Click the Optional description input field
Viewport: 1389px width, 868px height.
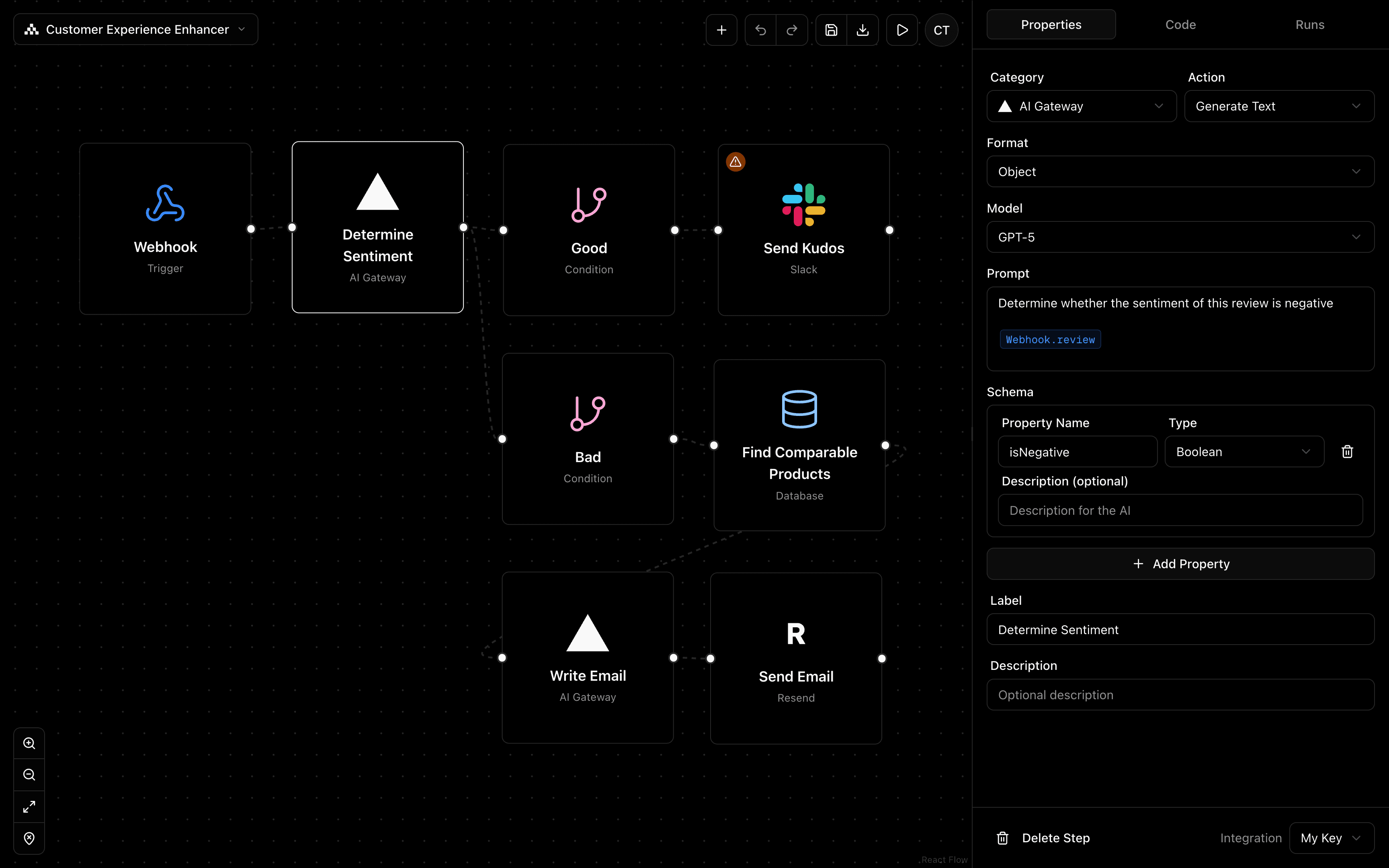click(x=1180, y=695)
